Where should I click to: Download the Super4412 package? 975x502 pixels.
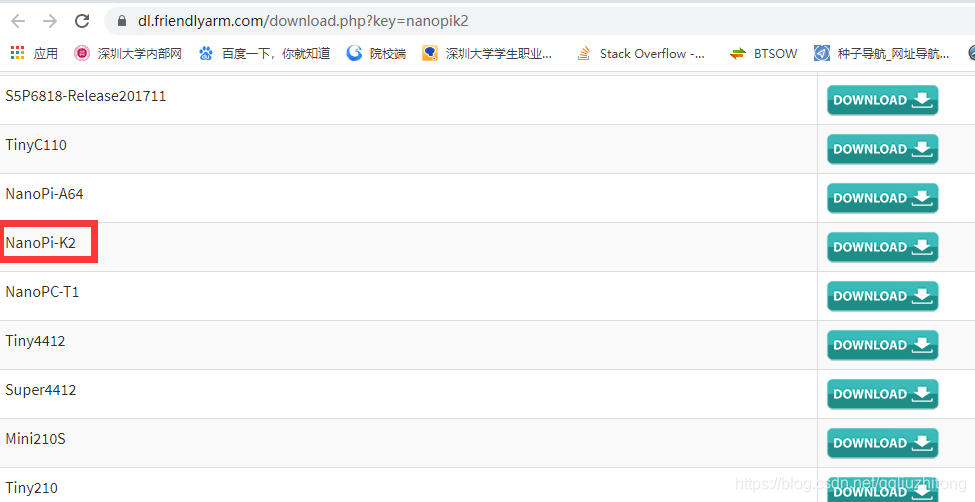click(882, 394)
